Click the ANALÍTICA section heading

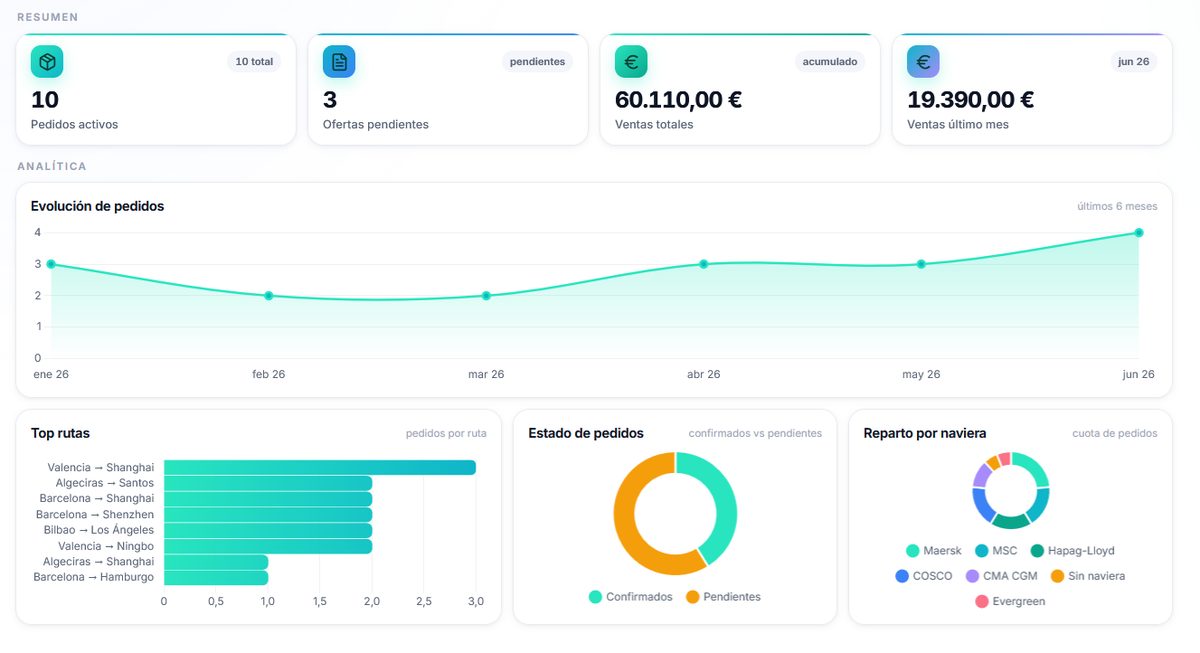(52, 166)
